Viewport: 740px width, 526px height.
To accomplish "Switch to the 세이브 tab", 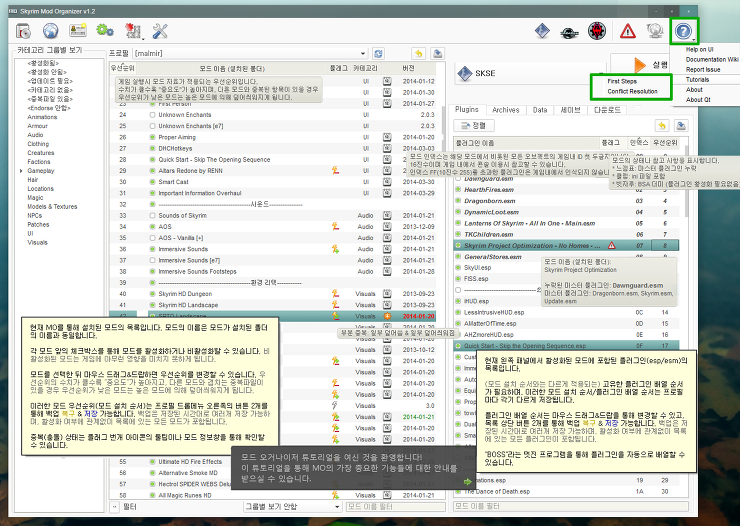I will [570, 109].
